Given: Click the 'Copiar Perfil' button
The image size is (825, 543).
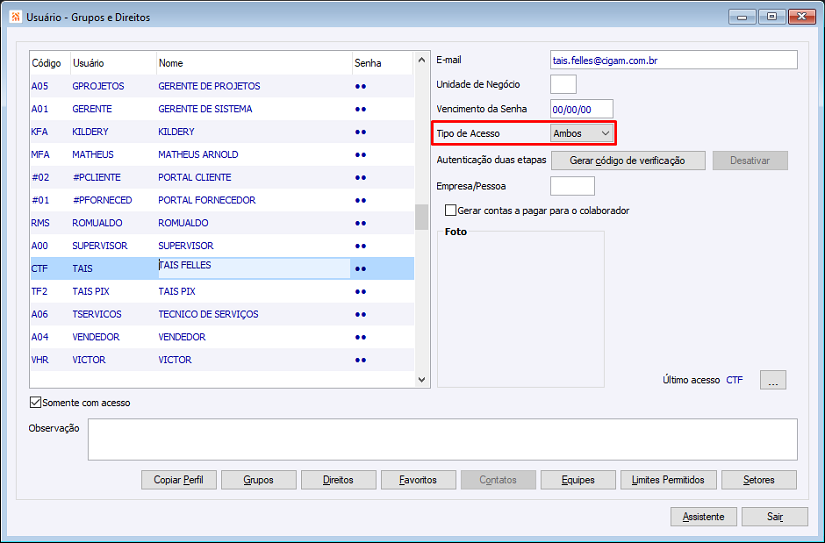Looking at the screenshot, I should 178,480.
